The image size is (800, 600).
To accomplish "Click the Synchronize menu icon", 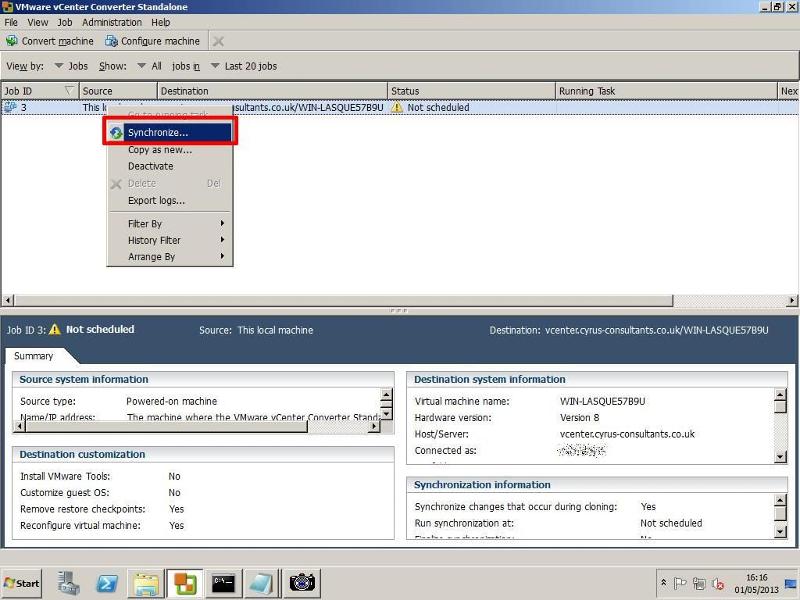I will click(116, 133).
